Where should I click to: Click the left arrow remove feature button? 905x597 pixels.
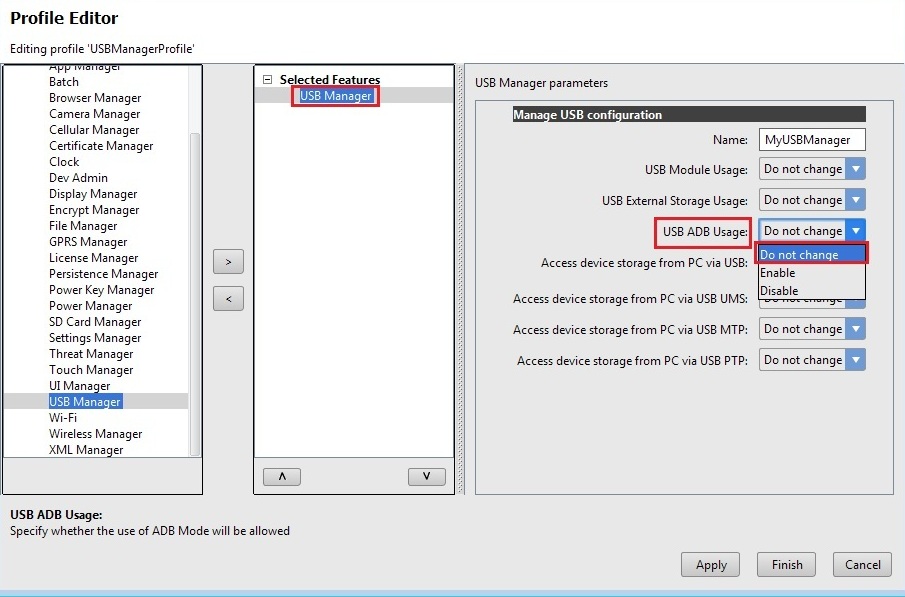pyautogui.click(x=228, y=298)
